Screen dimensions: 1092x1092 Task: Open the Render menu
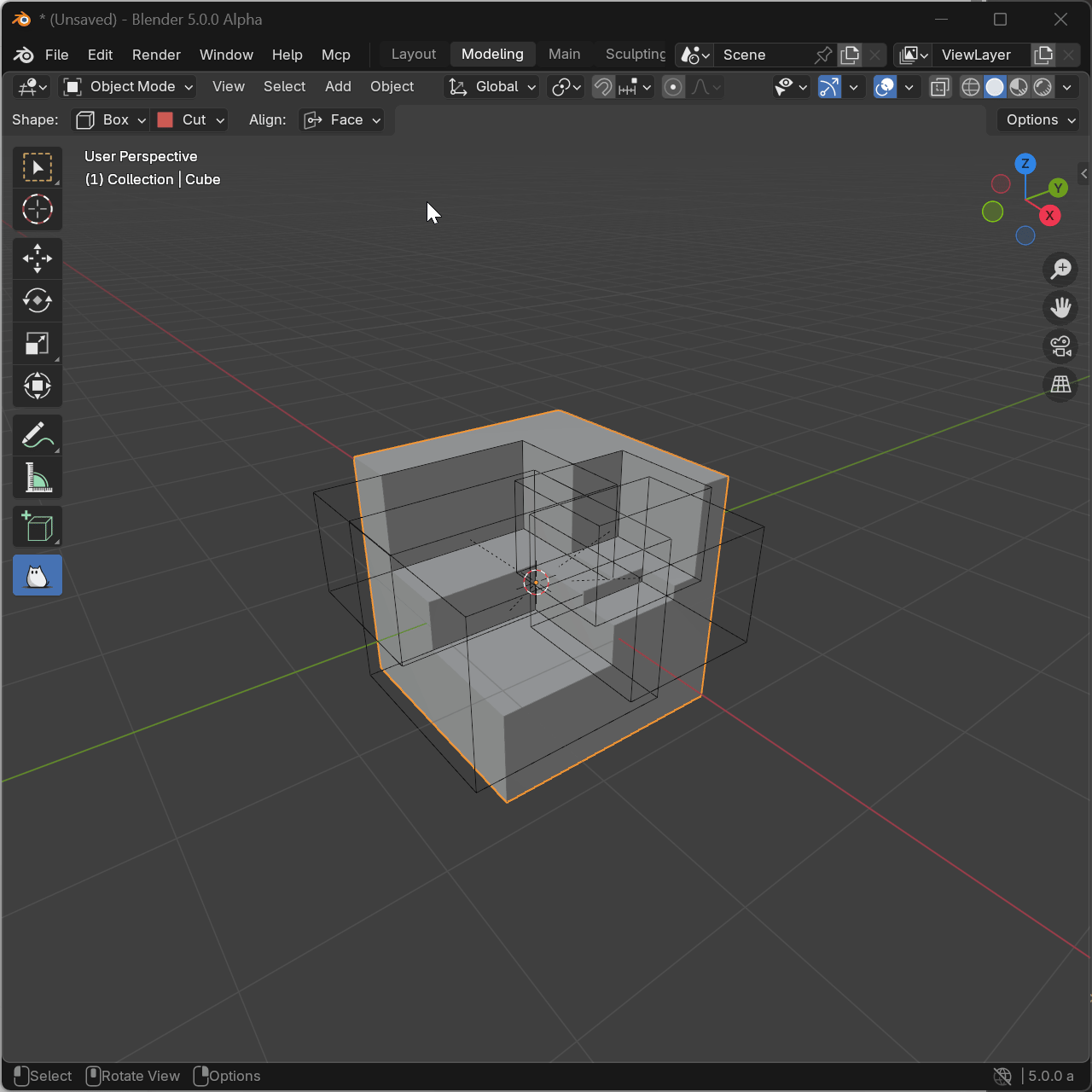156,55
